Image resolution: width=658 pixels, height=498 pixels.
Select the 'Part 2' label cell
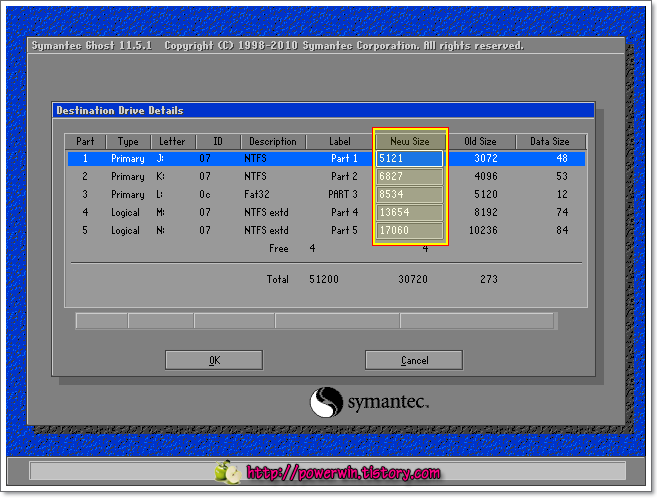pyautogui.click(x=344, y=176)
